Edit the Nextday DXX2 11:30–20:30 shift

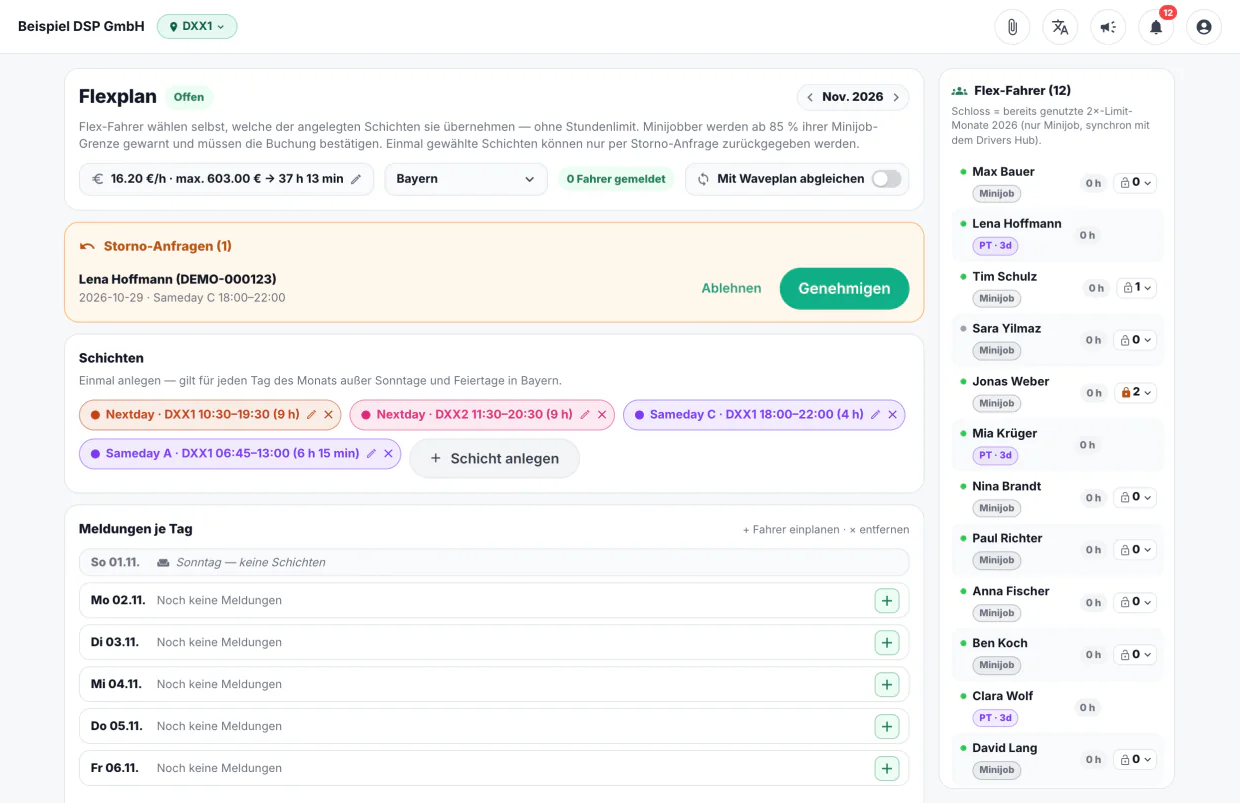coord(585,414)
